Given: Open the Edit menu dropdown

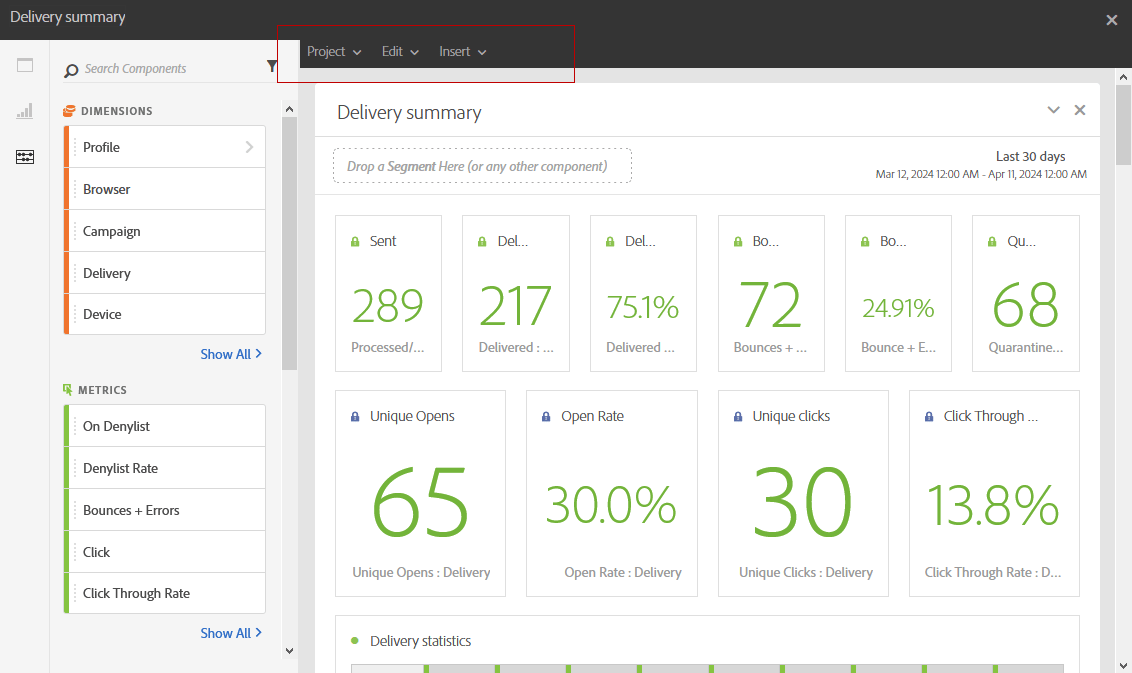Looking at the screenshot, I should click(x=399, y=51).
